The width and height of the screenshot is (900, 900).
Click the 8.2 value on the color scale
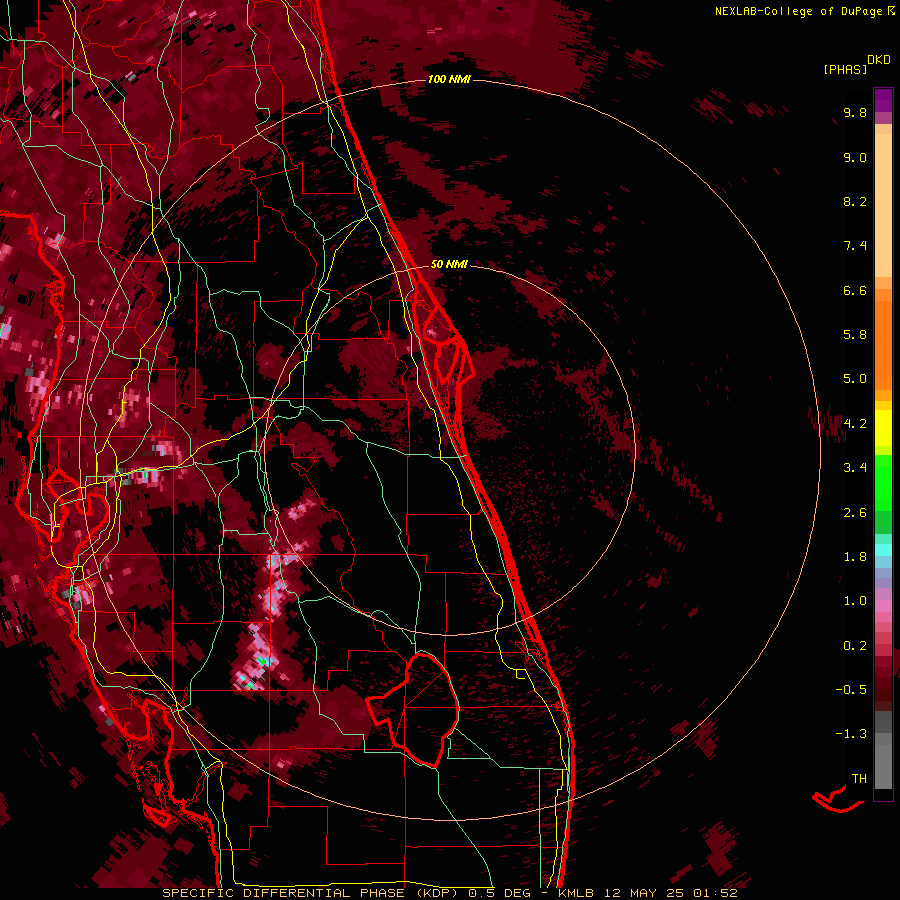[855, 201]
